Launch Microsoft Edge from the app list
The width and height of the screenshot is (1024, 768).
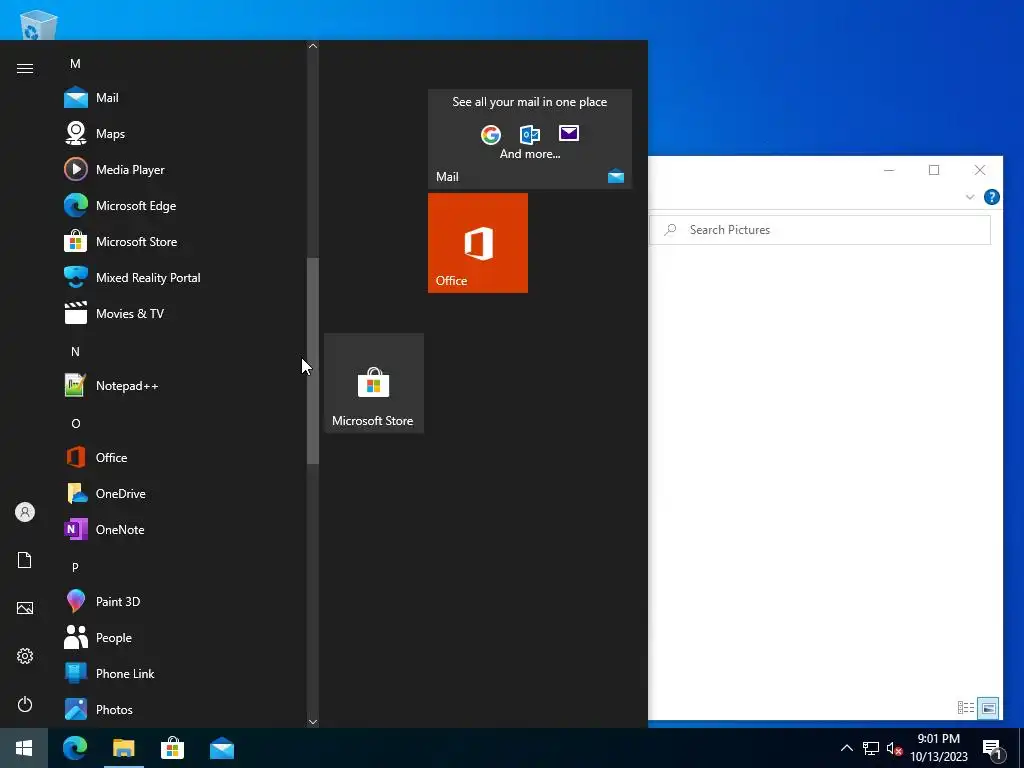[x=182, y=206]
